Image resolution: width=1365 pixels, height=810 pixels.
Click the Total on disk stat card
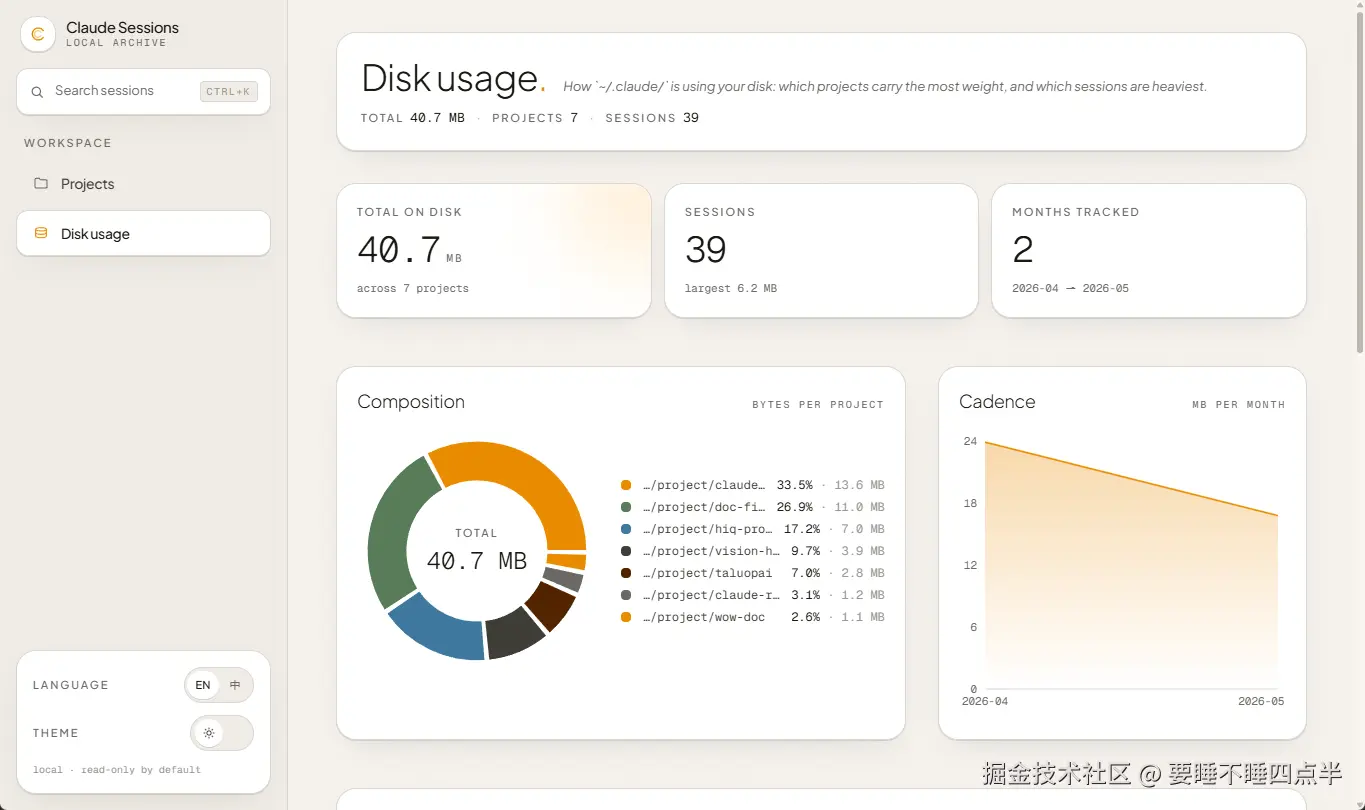coord(494,251)
